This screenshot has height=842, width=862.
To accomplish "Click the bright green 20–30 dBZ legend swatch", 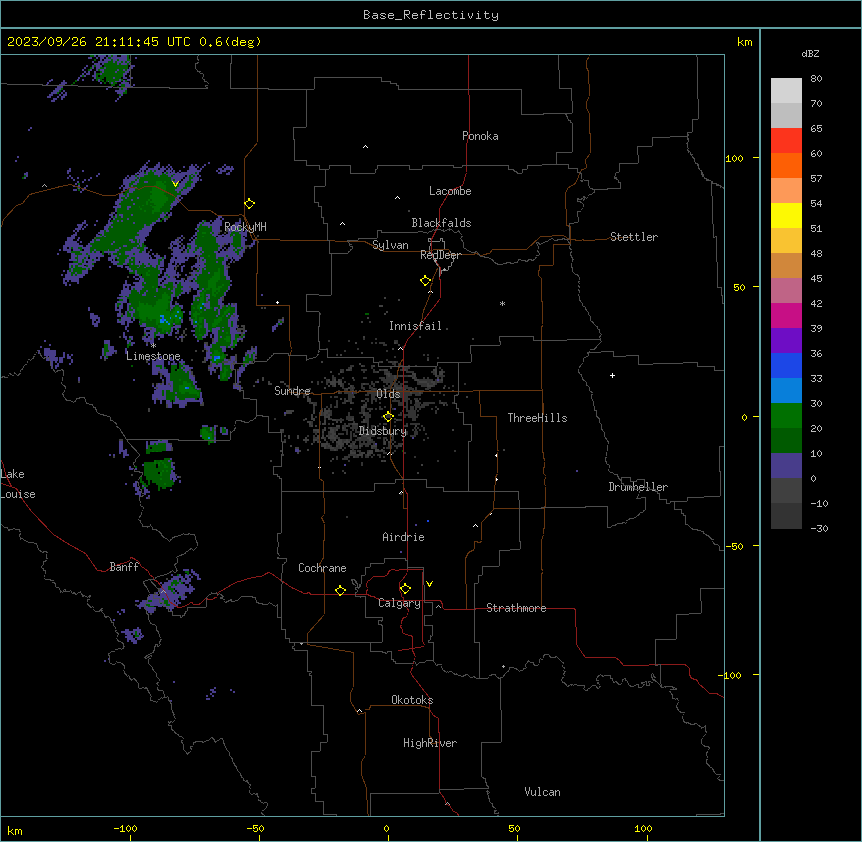I will (786, 416).
